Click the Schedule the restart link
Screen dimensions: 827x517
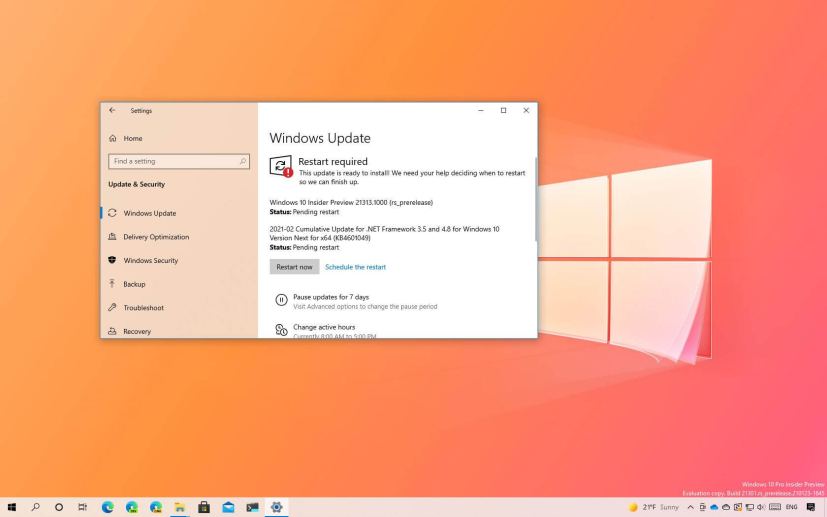355,267
